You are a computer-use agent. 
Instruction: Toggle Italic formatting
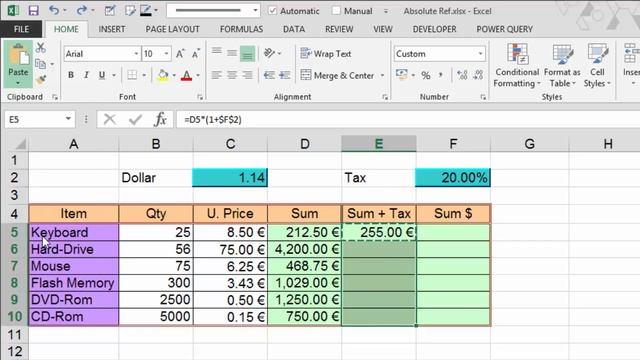point(86,75)
